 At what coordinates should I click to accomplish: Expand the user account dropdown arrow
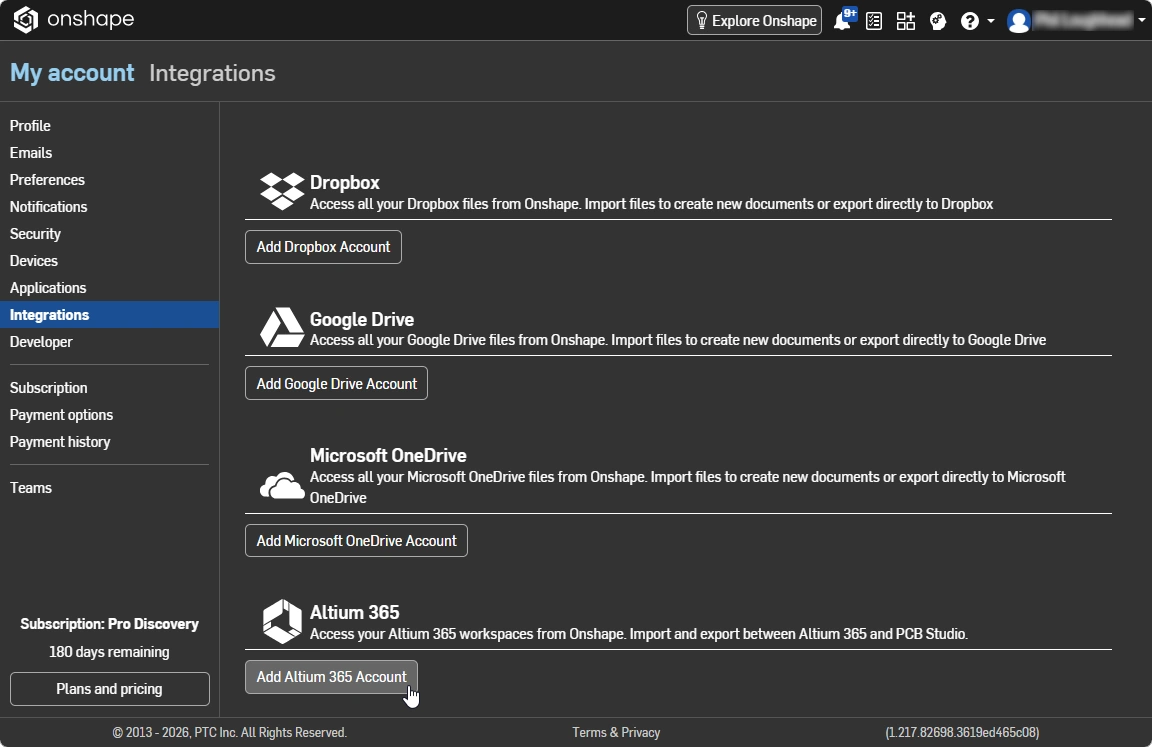click(x=1142, y=21)
